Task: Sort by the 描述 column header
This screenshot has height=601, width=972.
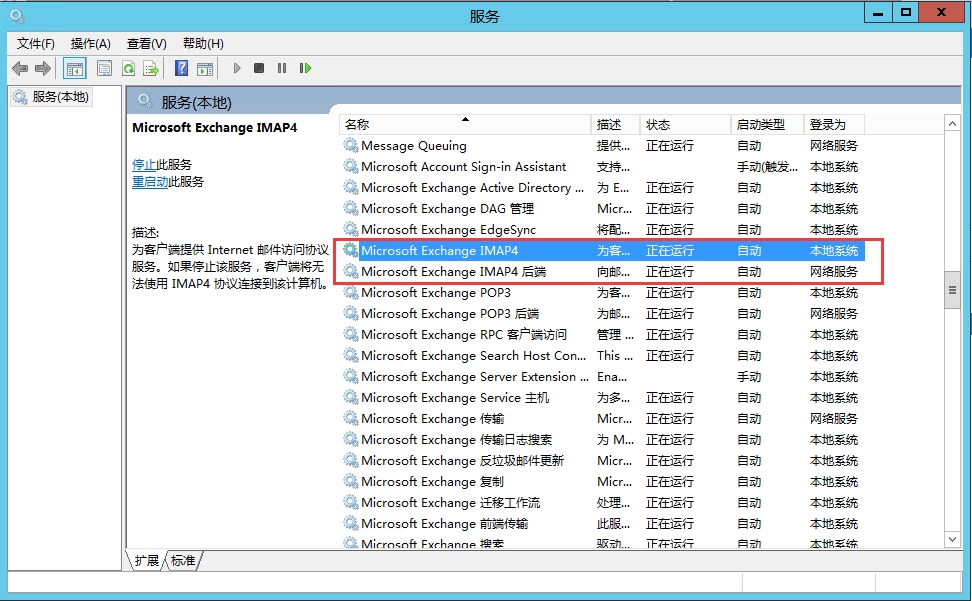Action: [615, 125]
